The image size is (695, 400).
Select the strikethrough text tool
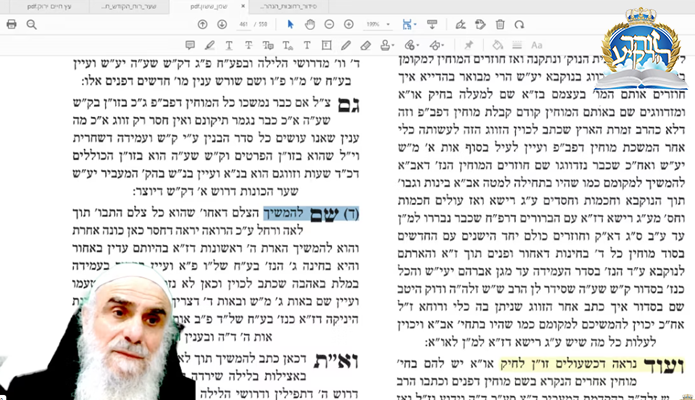pyautogui.click(x=248, y=45)
